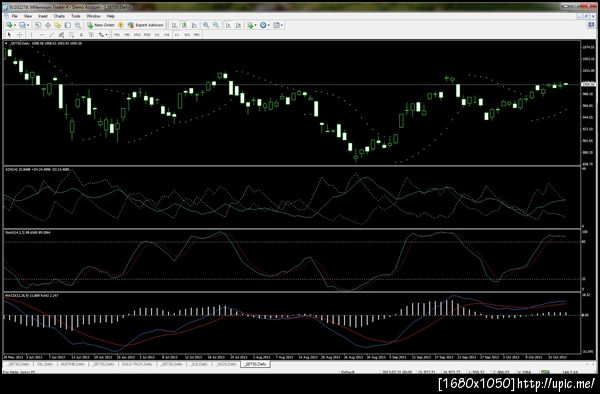
Task: Switch to Bar Chart view icon
Action: pyautogui.click(x=174, y=25)
